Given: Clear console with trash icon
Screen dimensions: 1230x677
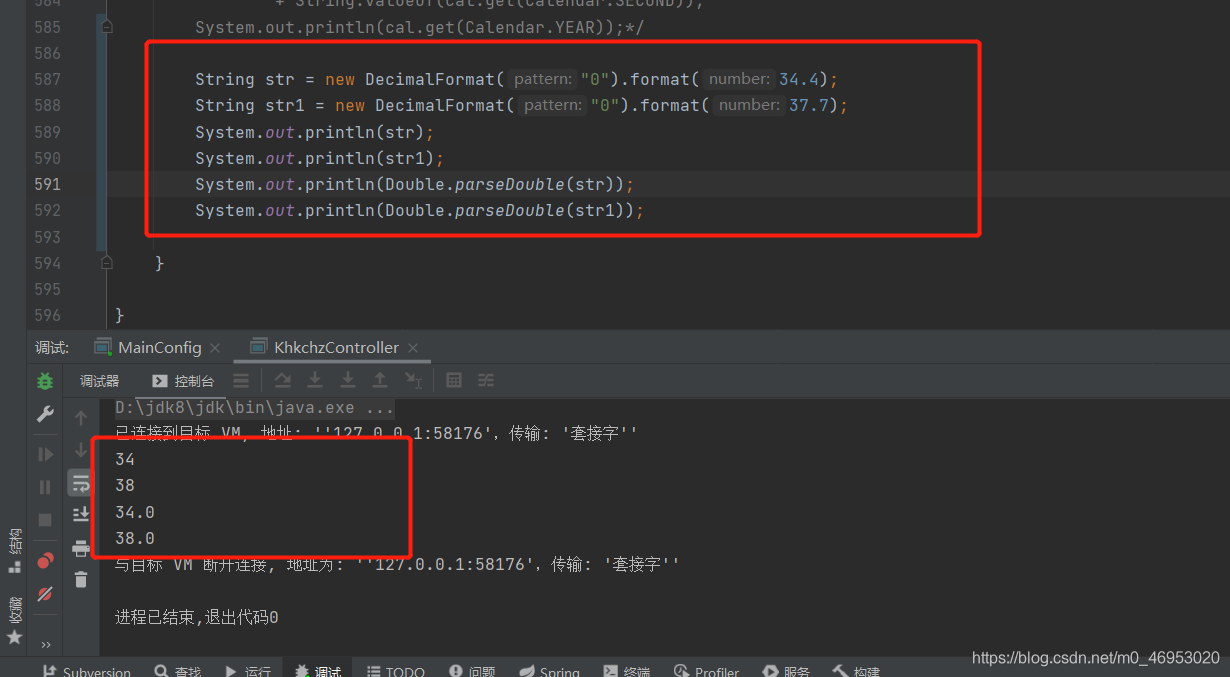Looking at the screenshot, I should point(81,579).
